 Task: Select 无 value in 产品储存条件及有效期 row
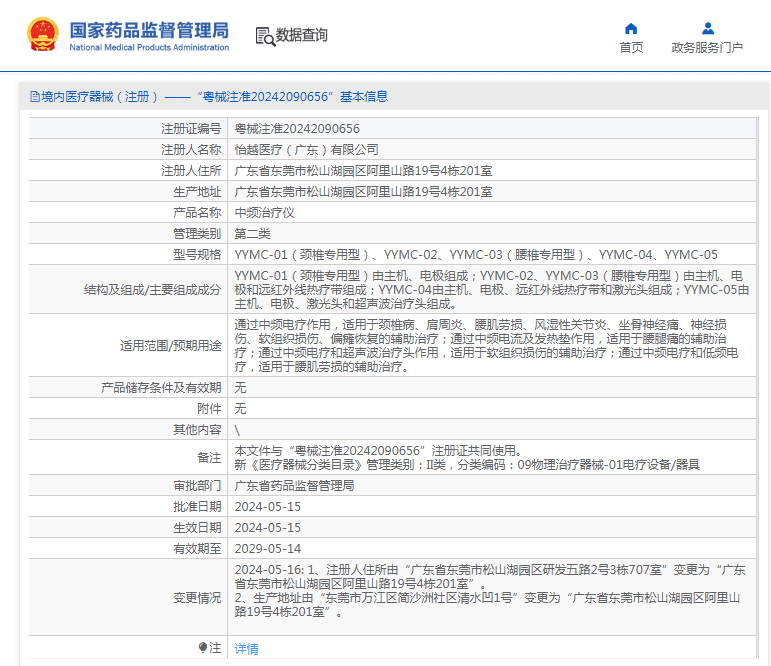click(x=240, y=388)
